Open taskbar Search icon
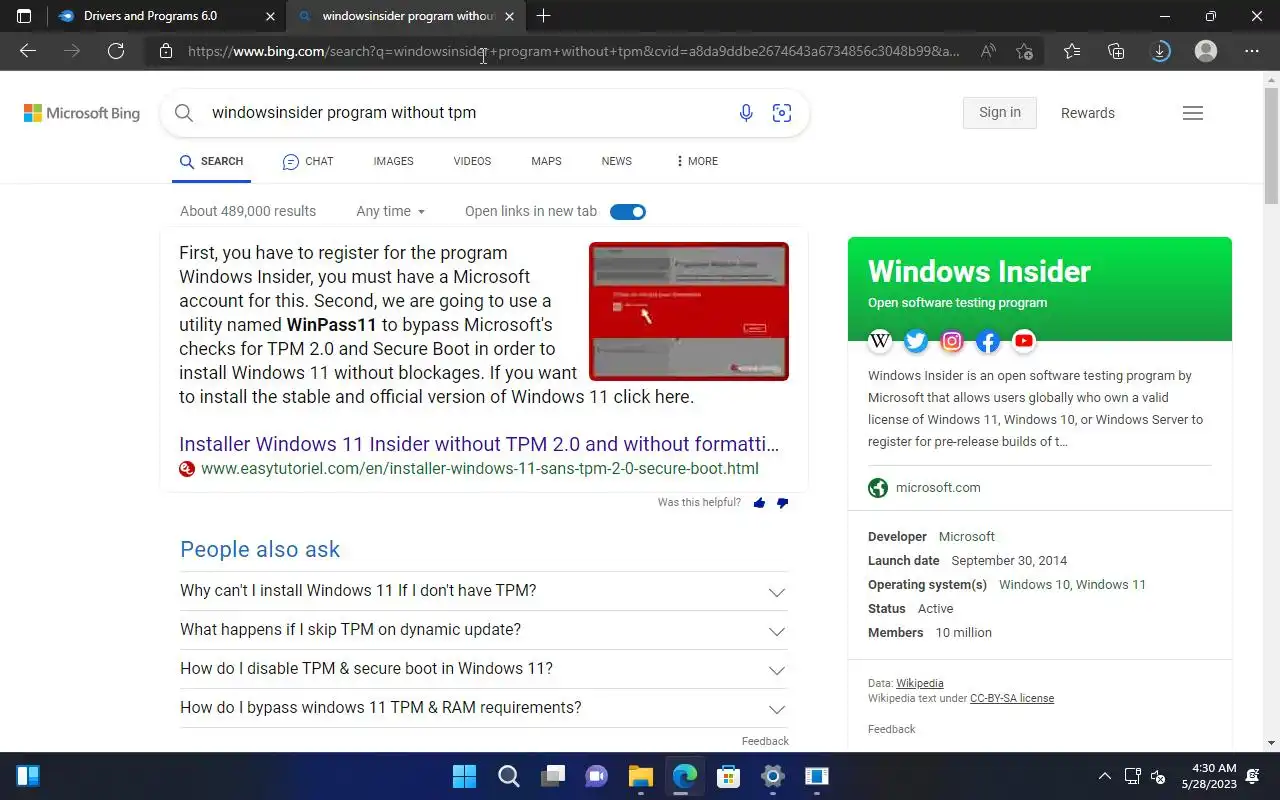This screenshot has height=800, width=1280. [x=508, y=776]
